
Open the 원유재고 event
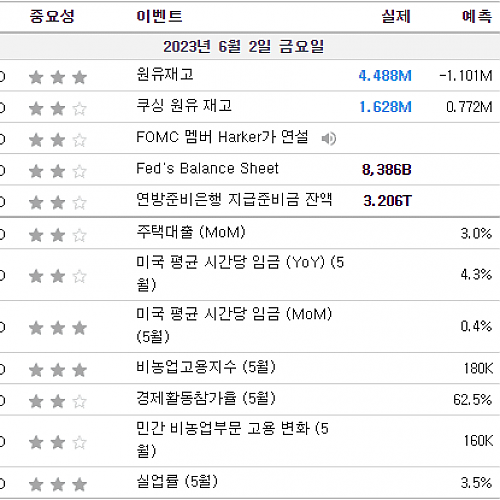[x=165, y=74]
